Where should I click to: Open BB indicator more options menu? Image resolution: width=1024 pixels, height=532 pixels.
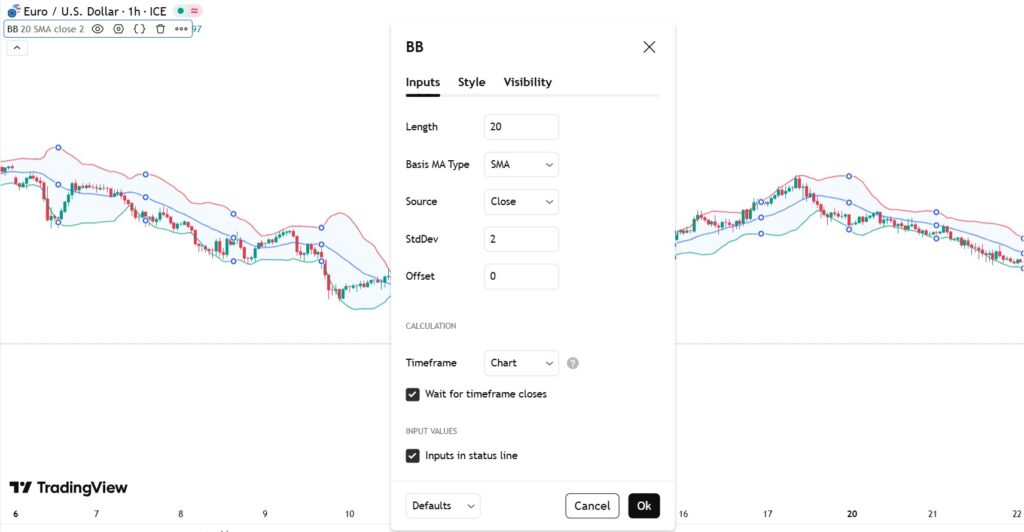click(x=181, y=29)
